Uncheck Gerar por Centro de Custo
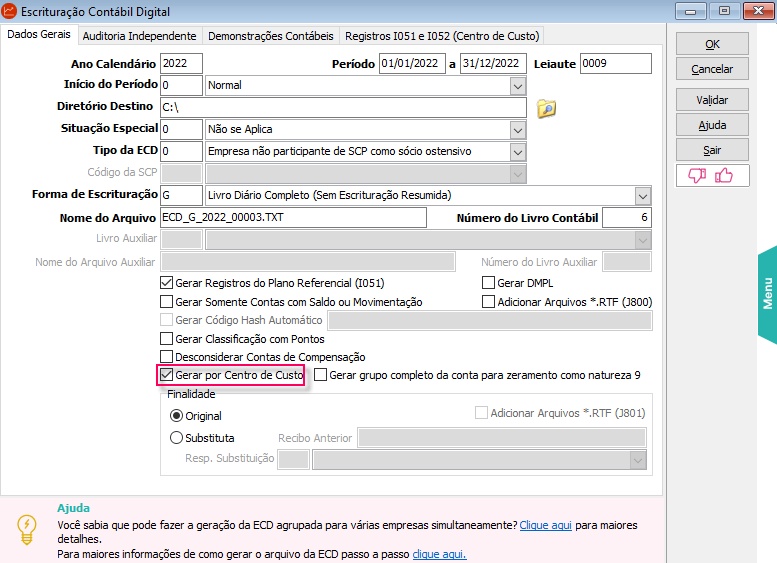 [x=166, y=375]
